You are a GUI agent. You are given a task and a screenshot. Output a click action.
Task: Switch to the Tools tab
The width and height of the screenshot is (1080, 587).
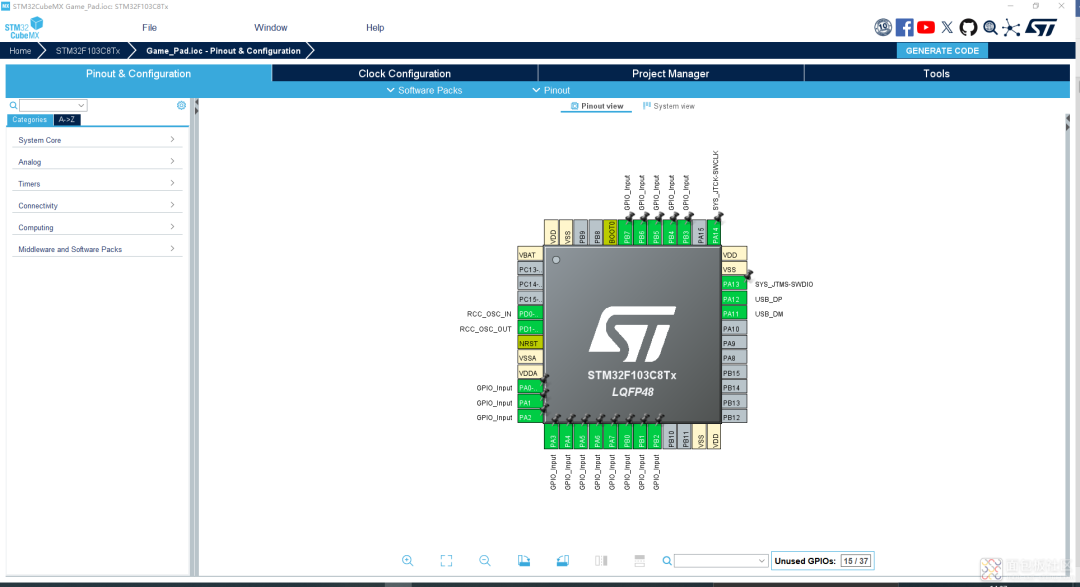(x=936, y=74)
